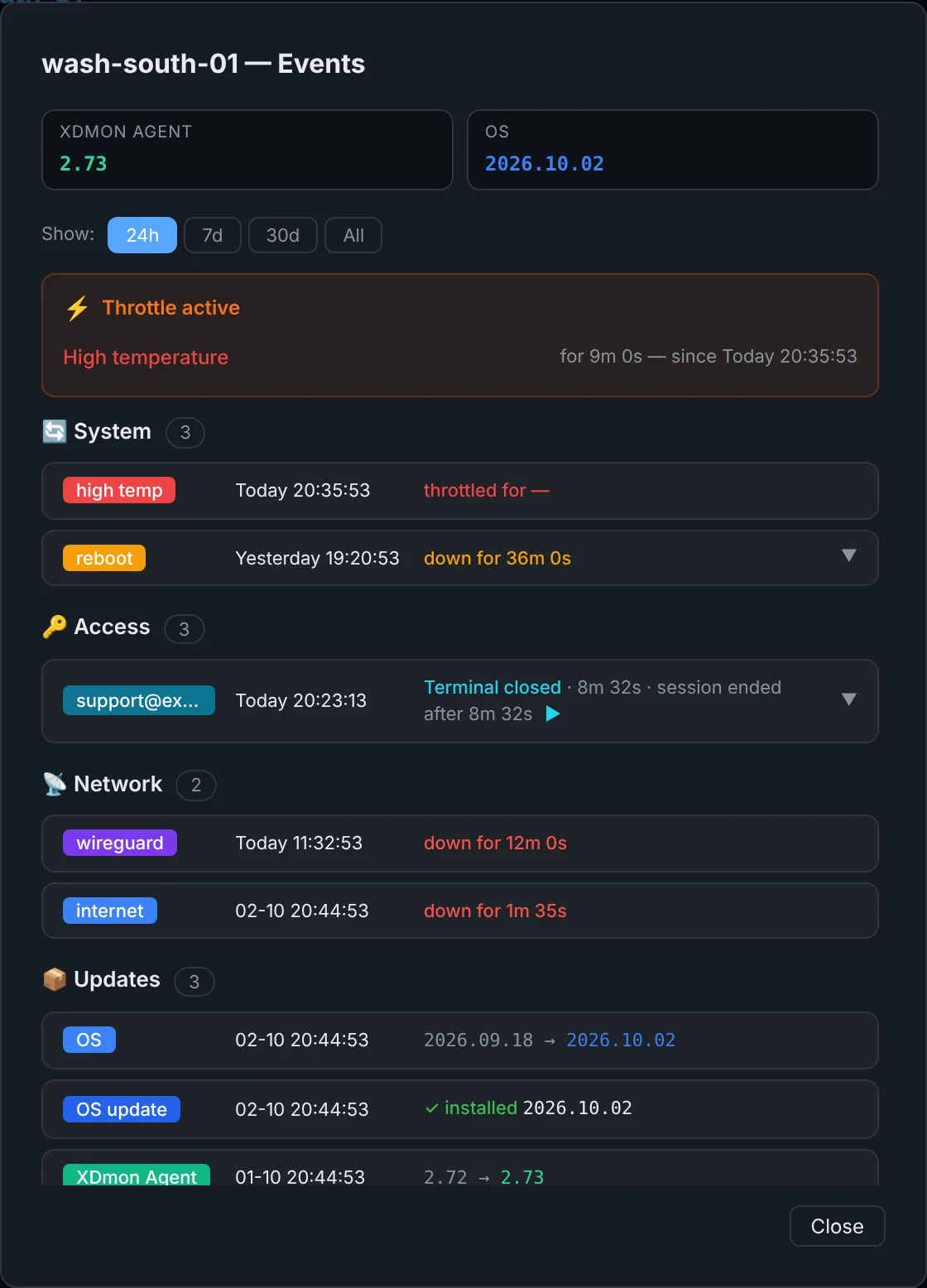Click the XDmon Agent tag
The image size is (927, 1288).
tap(137, 1175)
